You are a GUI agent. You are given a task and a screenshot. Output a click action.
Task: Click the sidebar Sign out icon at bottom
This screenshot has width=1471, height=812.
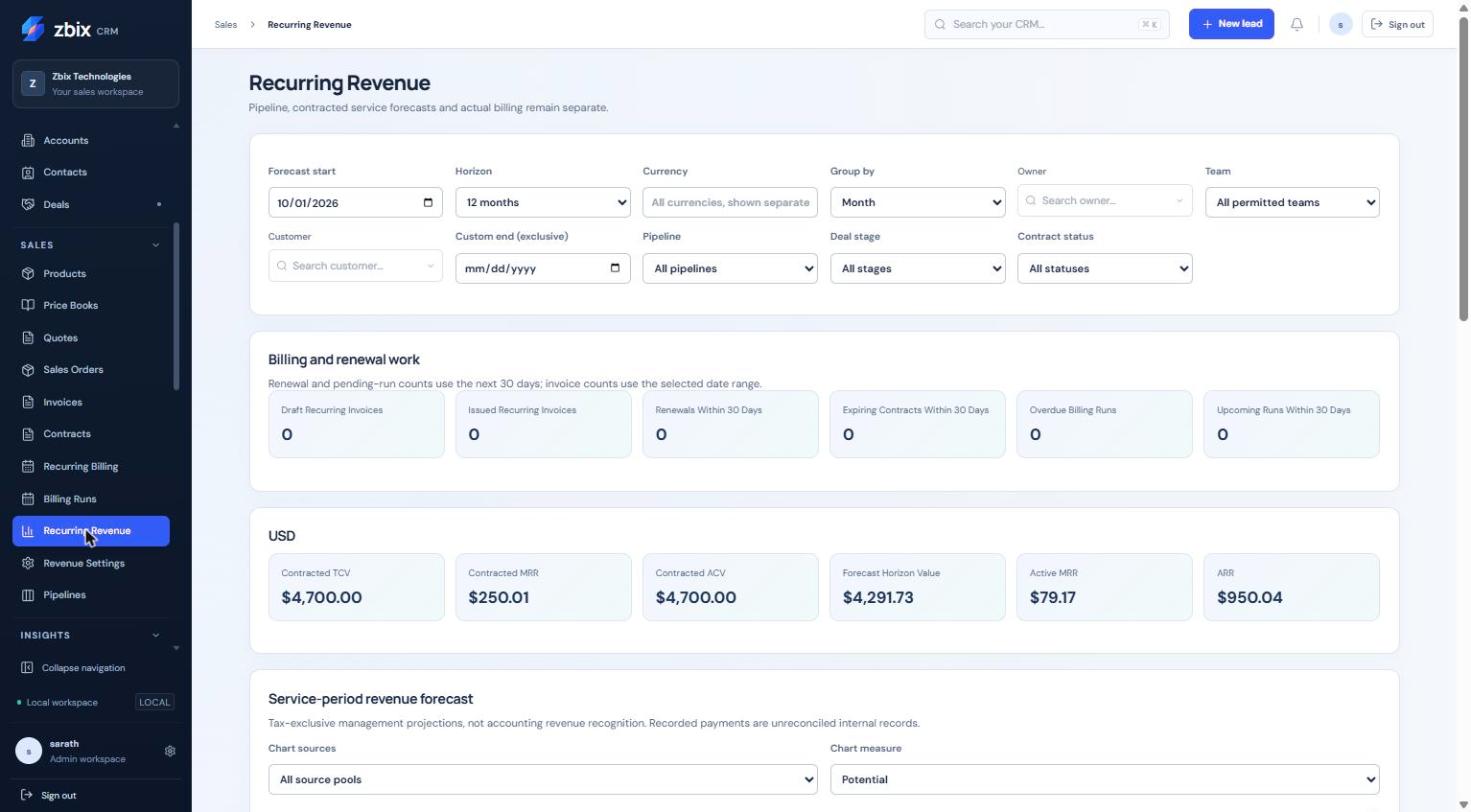[27, 795]
